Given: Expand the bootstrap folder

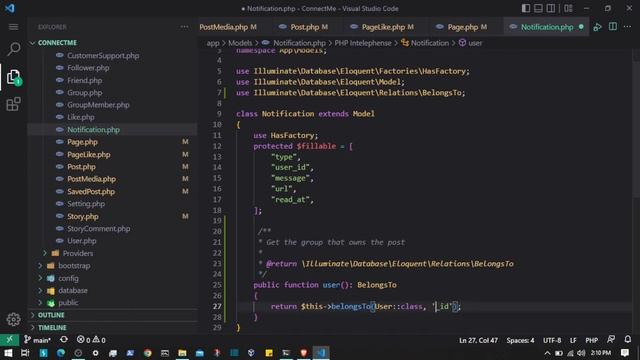Looking at the screenshot, I should click(74, 266).
